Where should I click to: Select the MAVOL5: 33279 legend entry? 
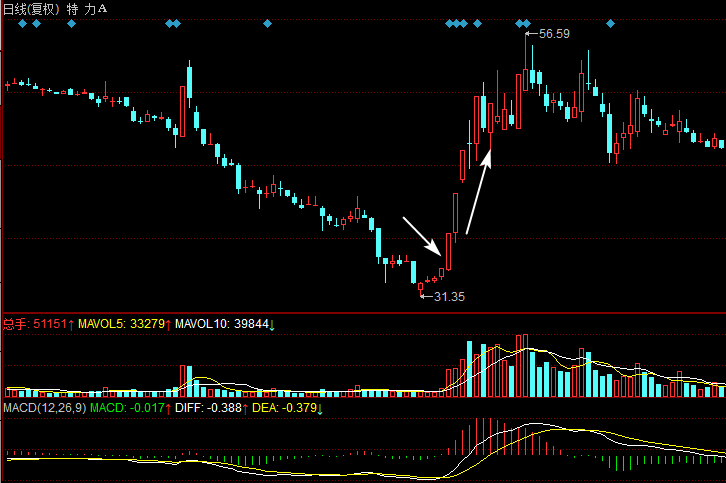(120, 324)
